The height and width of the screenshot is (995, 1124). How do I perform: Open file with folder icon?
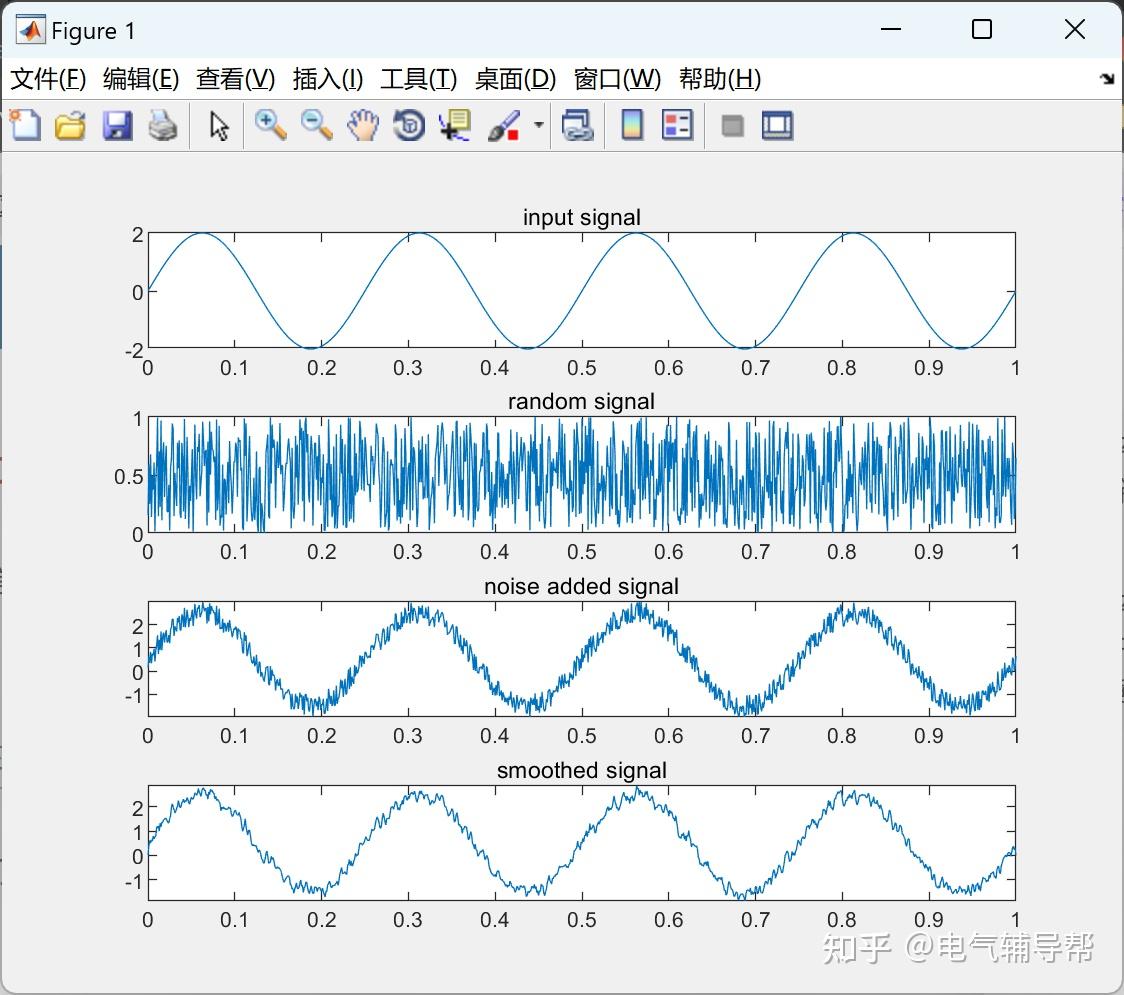pyautogui.click(x=70, y=125)
